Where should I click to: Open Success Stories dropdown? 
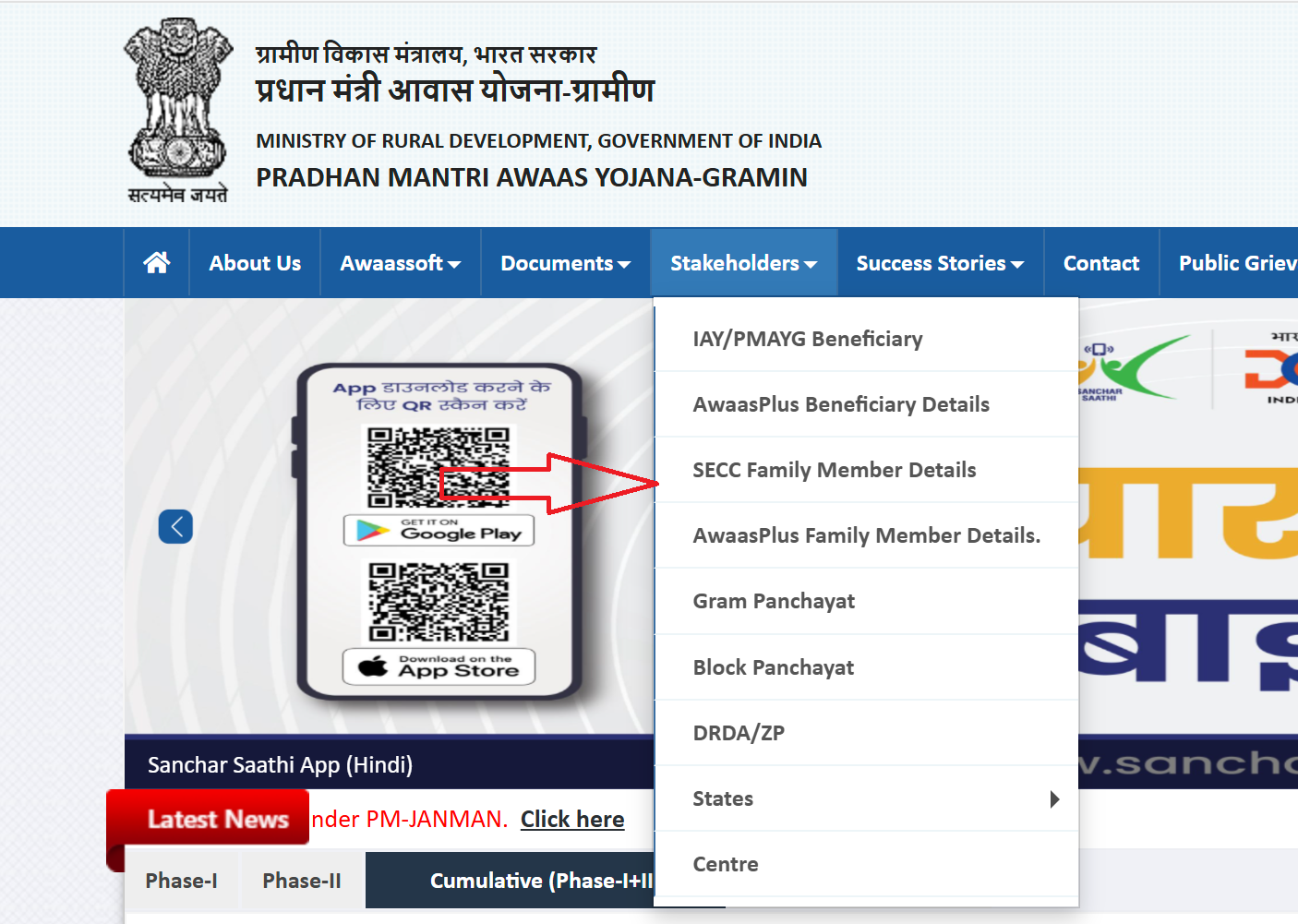940,263
